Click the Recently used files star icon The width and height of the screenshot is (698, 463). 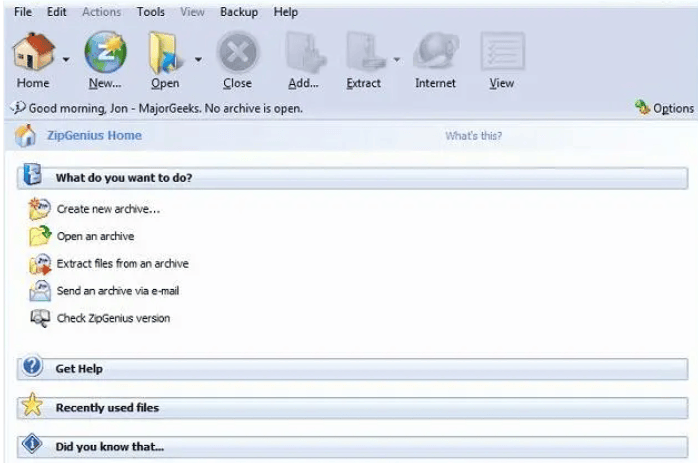[x=32, y=405]
